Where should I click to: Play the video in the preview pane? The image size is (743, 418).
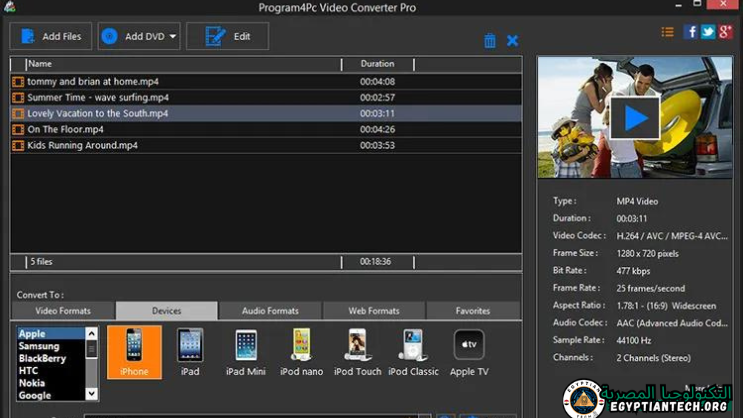pyautogui.click(x=635, y=117)
